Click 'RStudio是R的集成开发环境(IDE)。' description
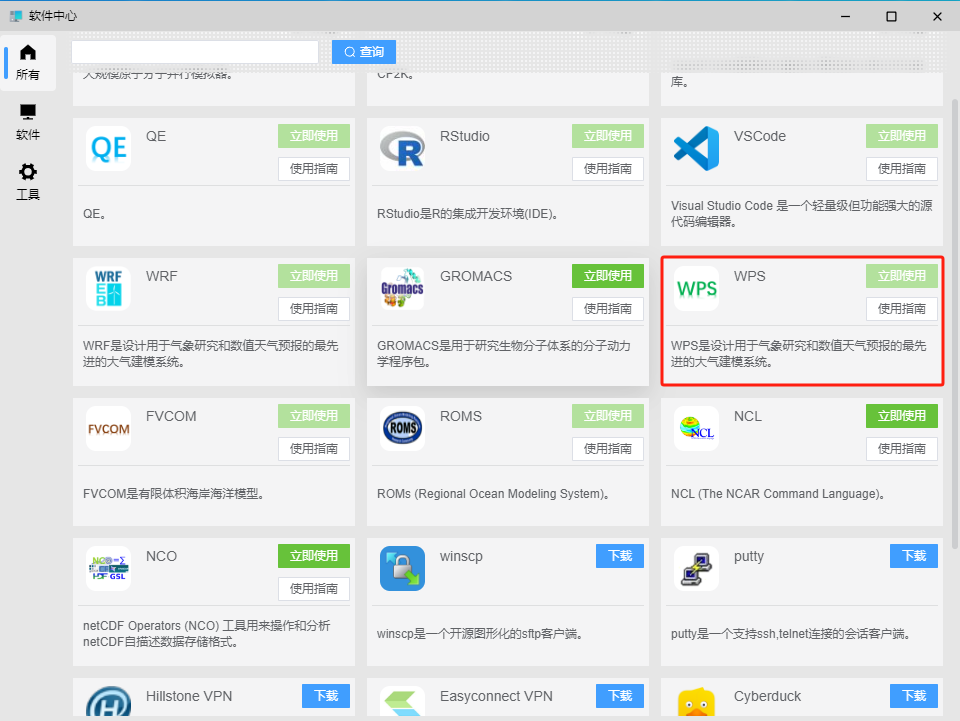This screenshot has width=960, height=721. coord(468,214)
